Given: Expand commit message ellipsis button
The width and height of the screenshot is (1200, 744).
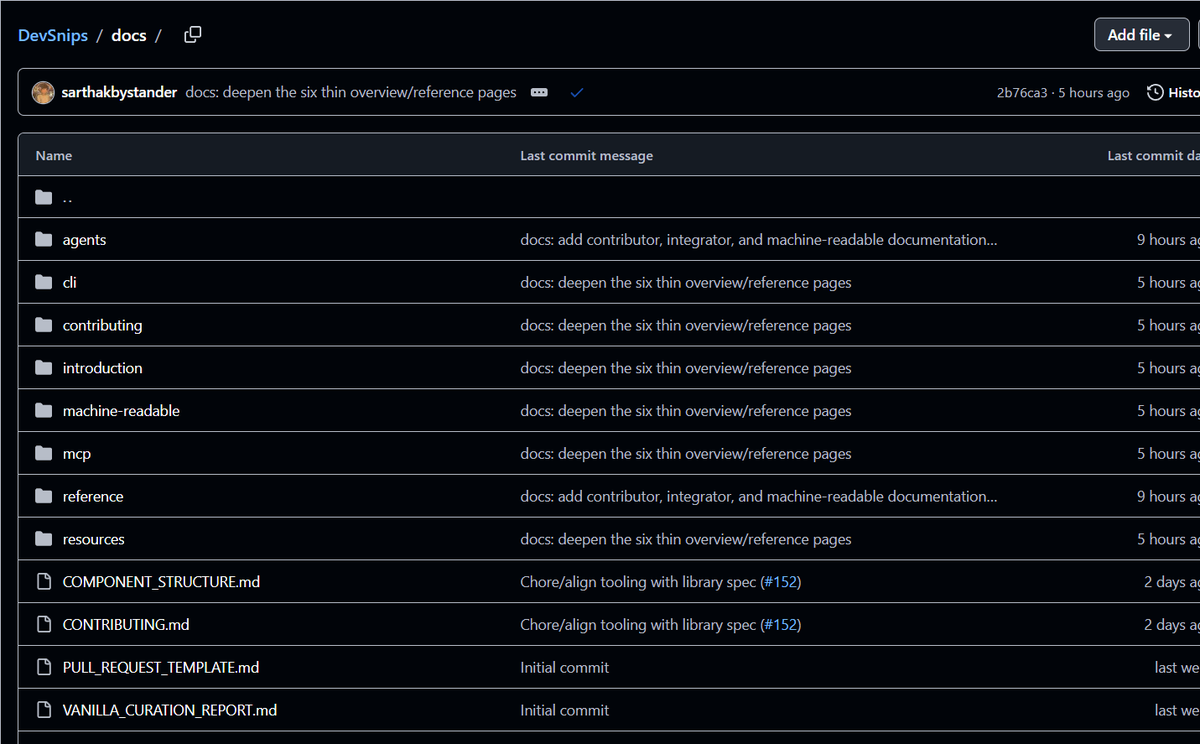Looking at the screenshot, I should 539,92.
